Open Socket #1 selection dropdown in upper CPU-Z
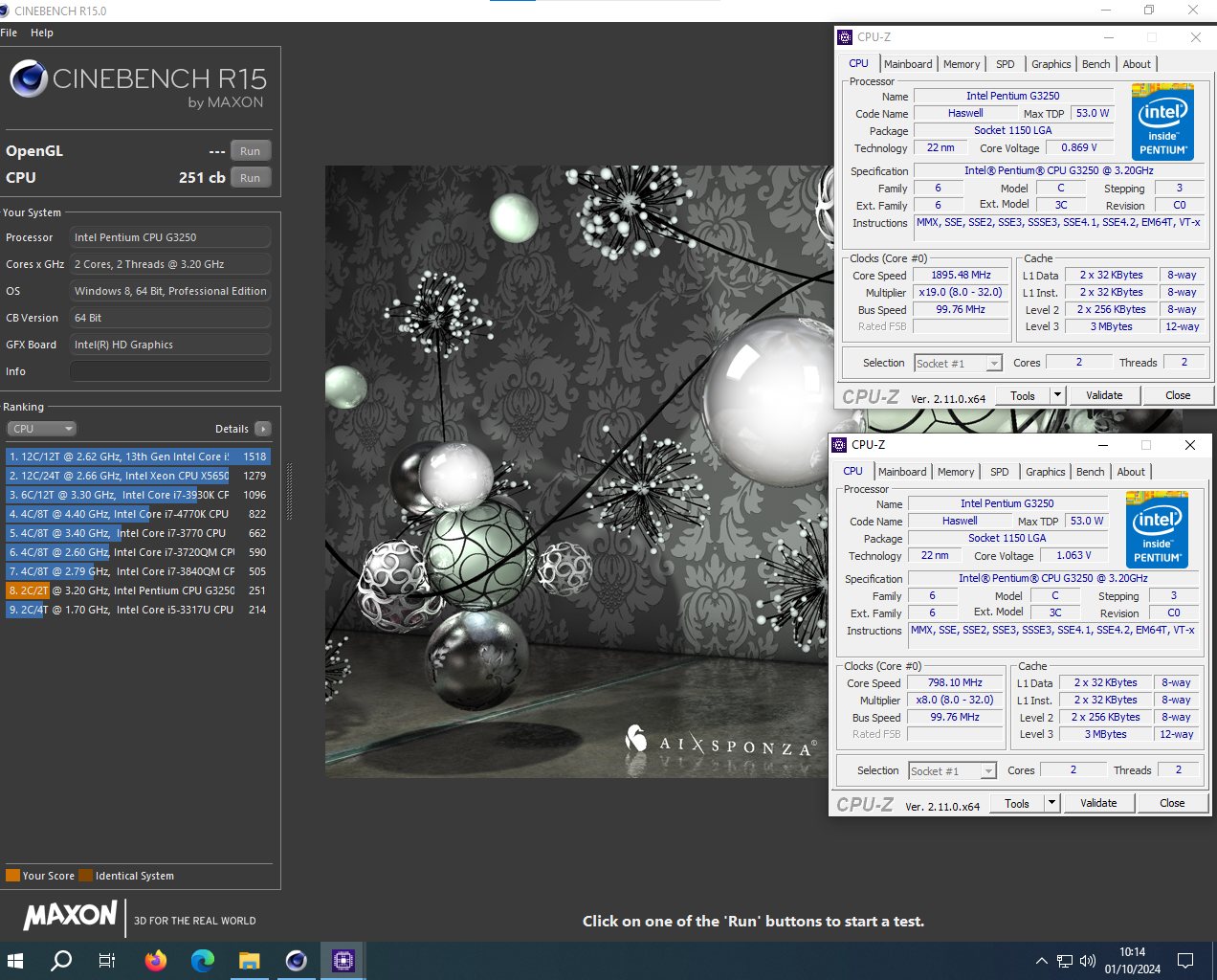Screen dimensions: 1217x980 point(958,364)
